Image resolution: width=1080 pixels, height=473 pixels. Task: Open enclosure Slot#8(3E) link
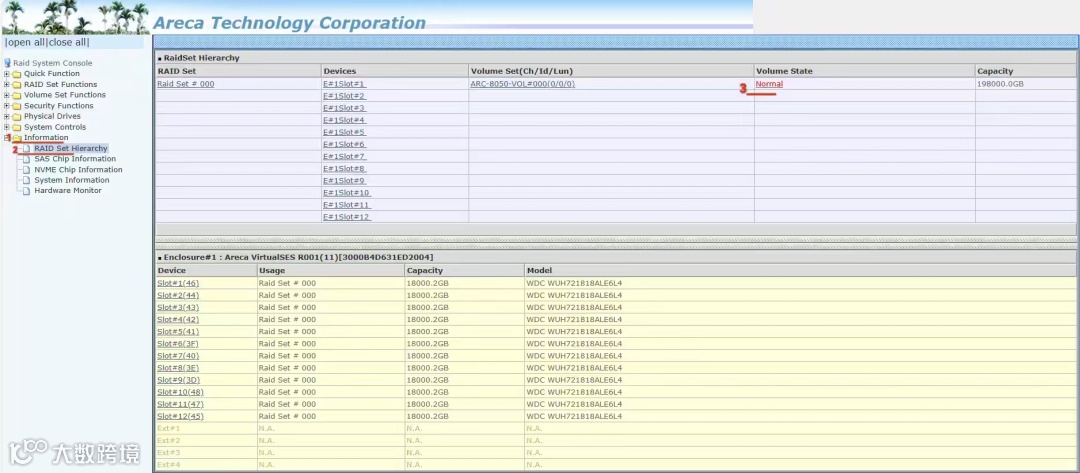pos(178,368)
